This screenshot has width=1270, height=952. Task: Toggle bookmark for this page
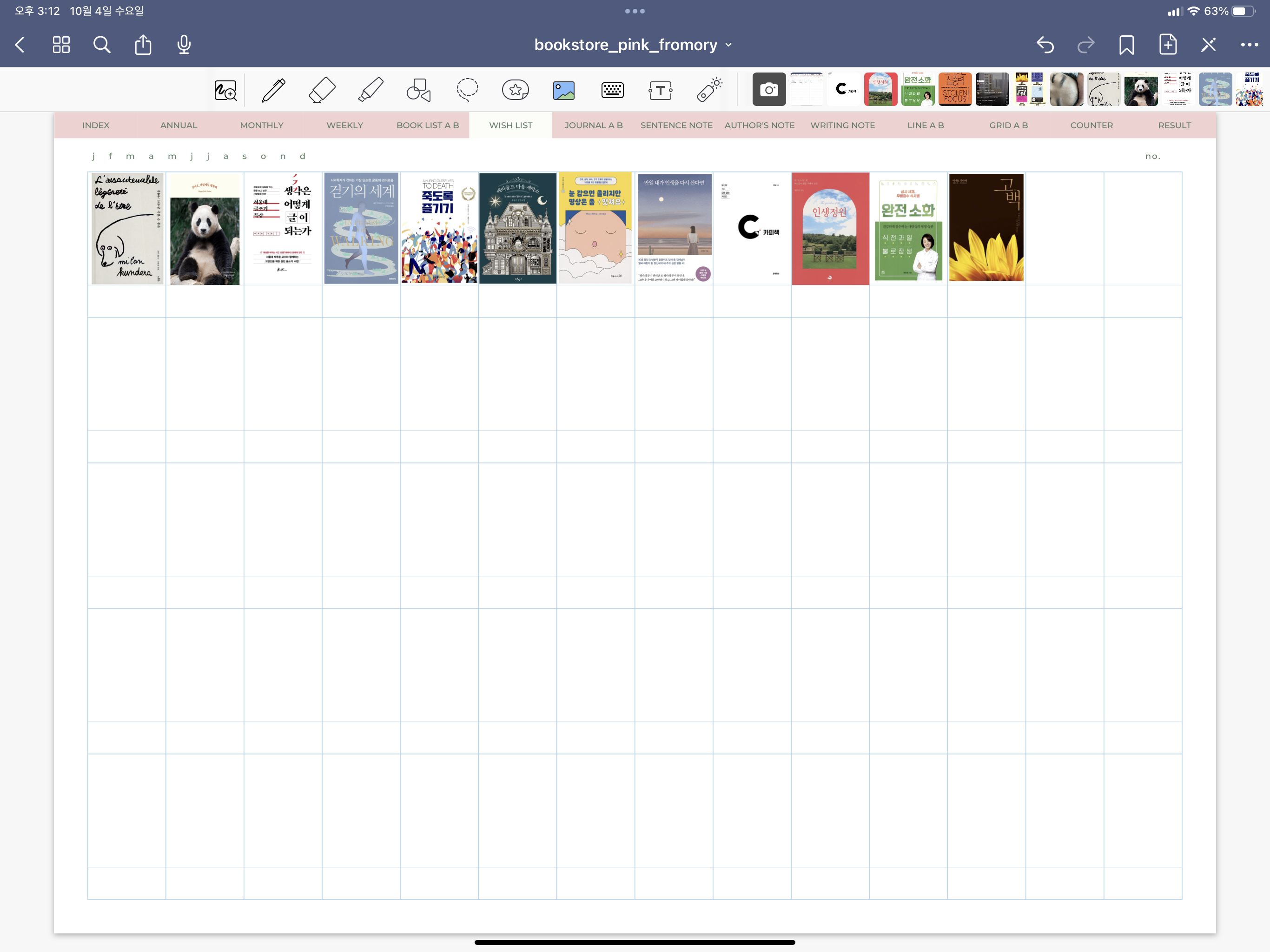(x=1126, y=45)
